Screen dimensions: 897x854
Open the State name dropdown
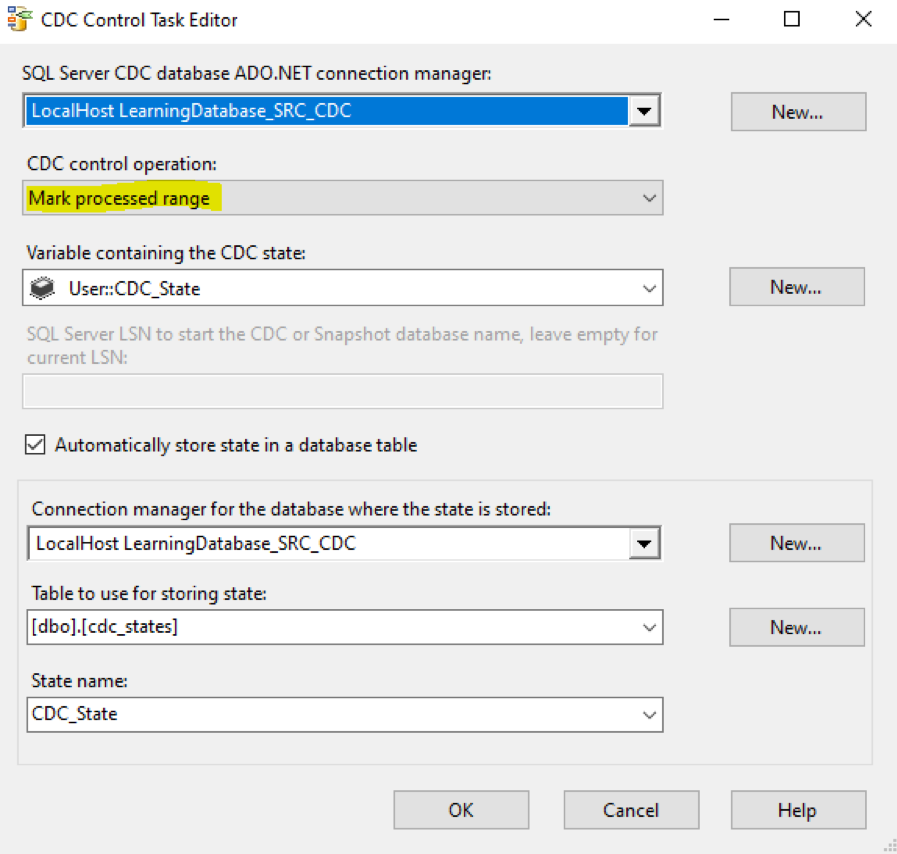click(647, 715)
